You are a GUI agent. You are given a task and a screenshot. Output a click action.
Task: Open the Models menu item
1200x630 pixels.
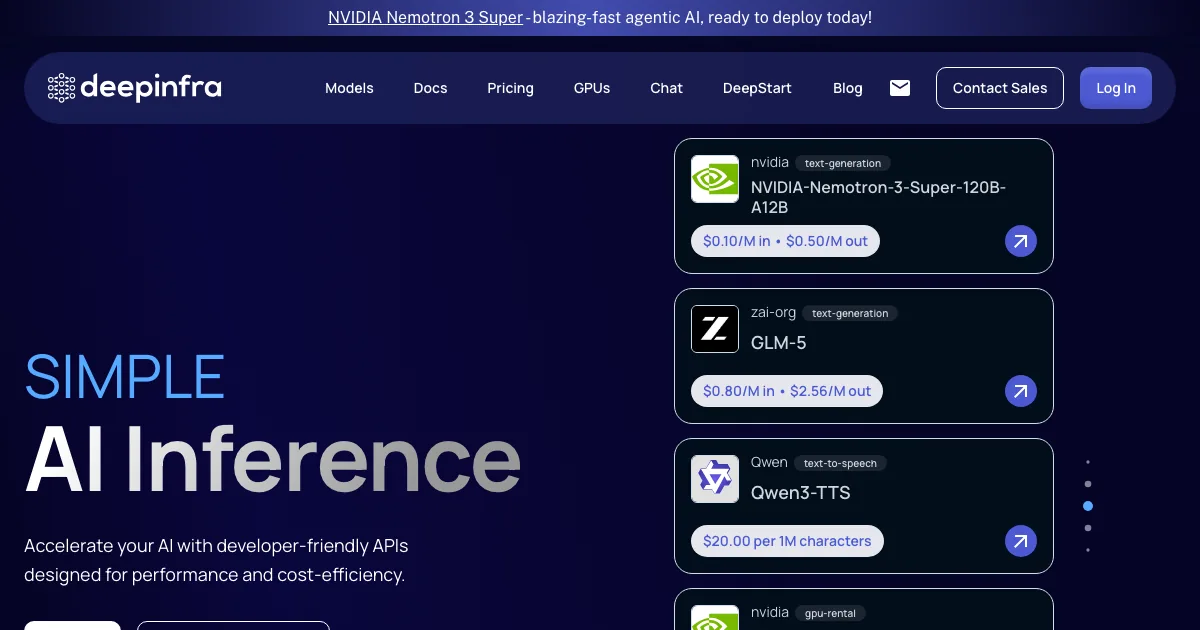(x=349, y=88)
